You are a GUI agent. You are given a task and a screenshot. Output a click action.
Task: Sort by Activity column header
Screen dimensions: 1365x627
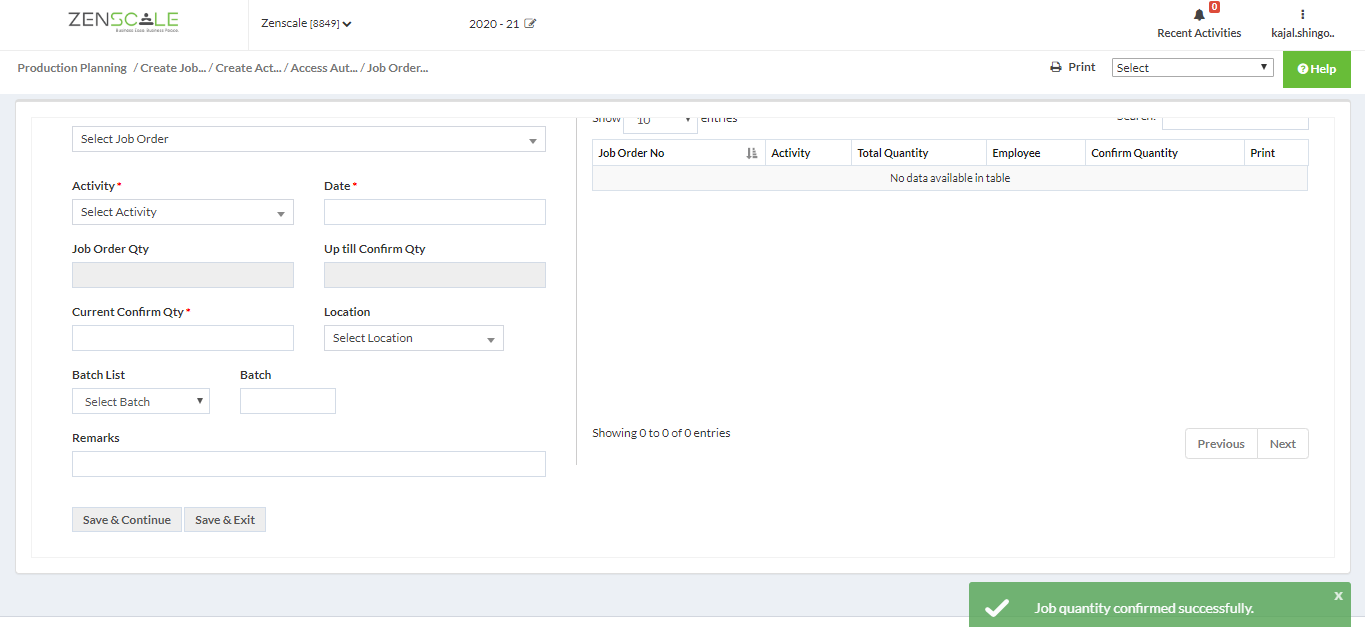click(x=808, y=153)
